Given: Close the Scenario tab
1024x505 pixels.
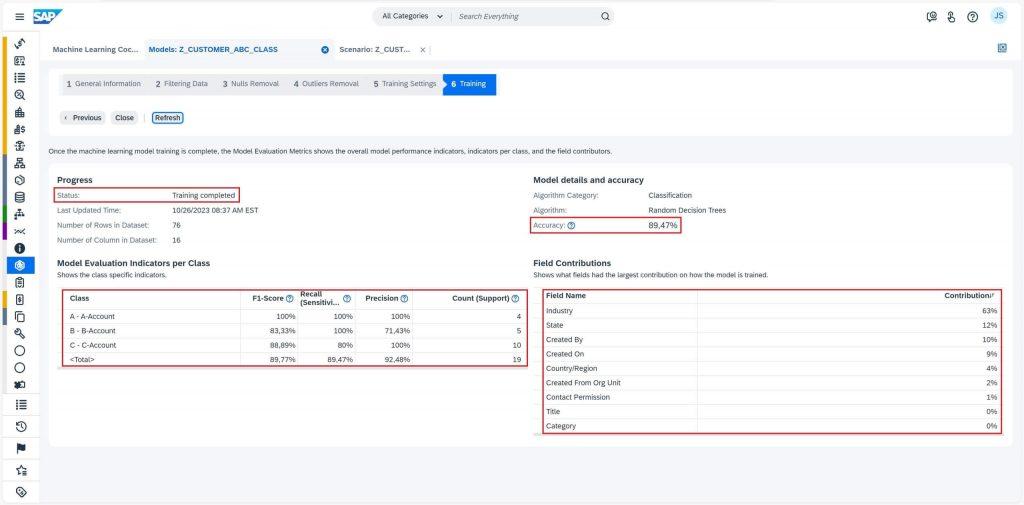Looking at the screenshot, I should [x=423, y=50].
